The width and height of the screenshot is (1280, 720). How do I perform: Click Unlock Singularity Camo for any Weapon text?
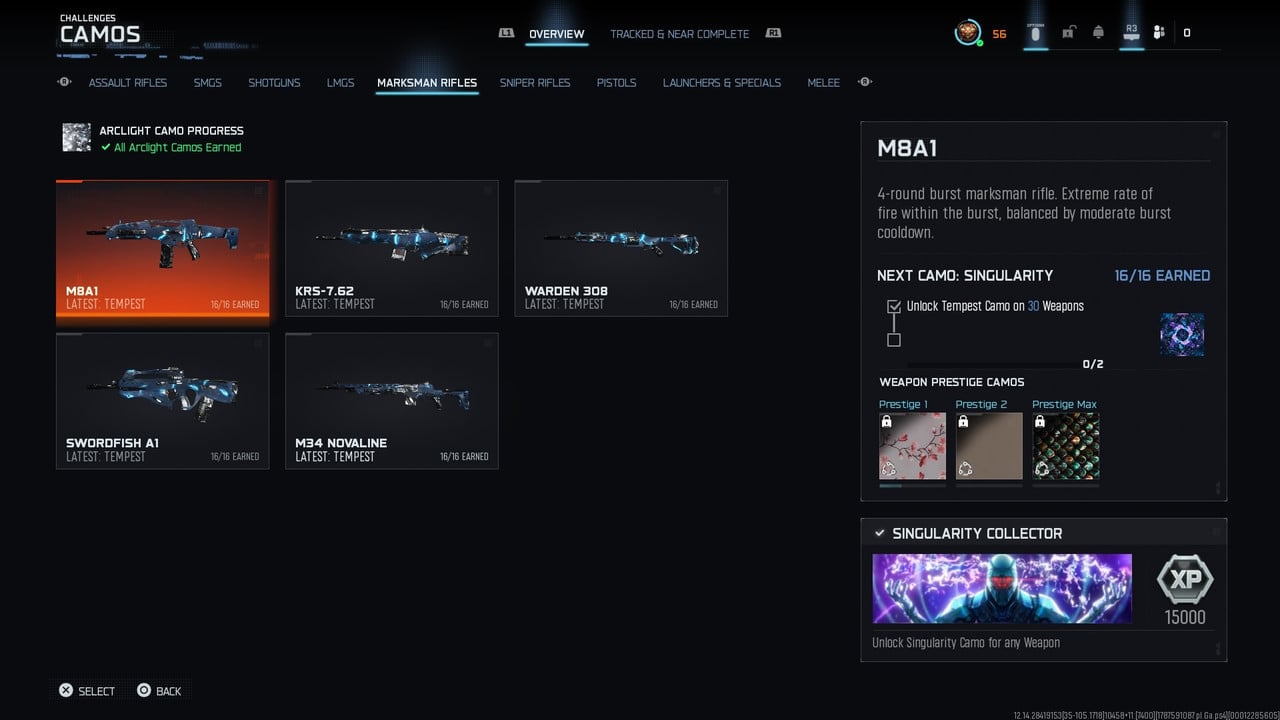click(966, 643)
